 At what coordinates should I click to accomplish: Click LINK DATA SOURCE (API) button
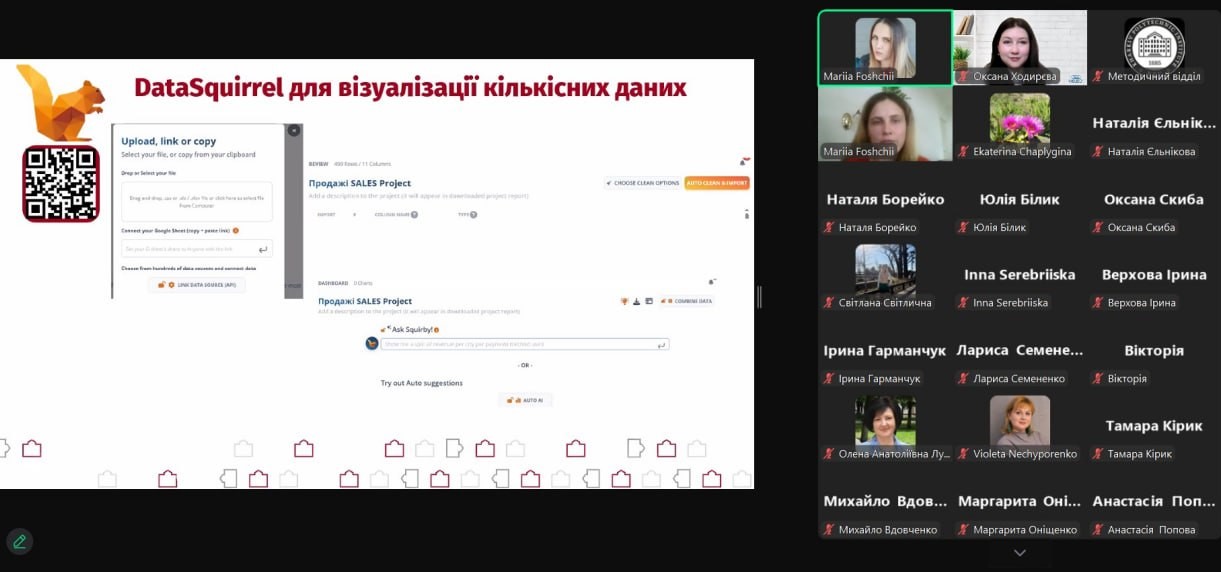[197, 285]
